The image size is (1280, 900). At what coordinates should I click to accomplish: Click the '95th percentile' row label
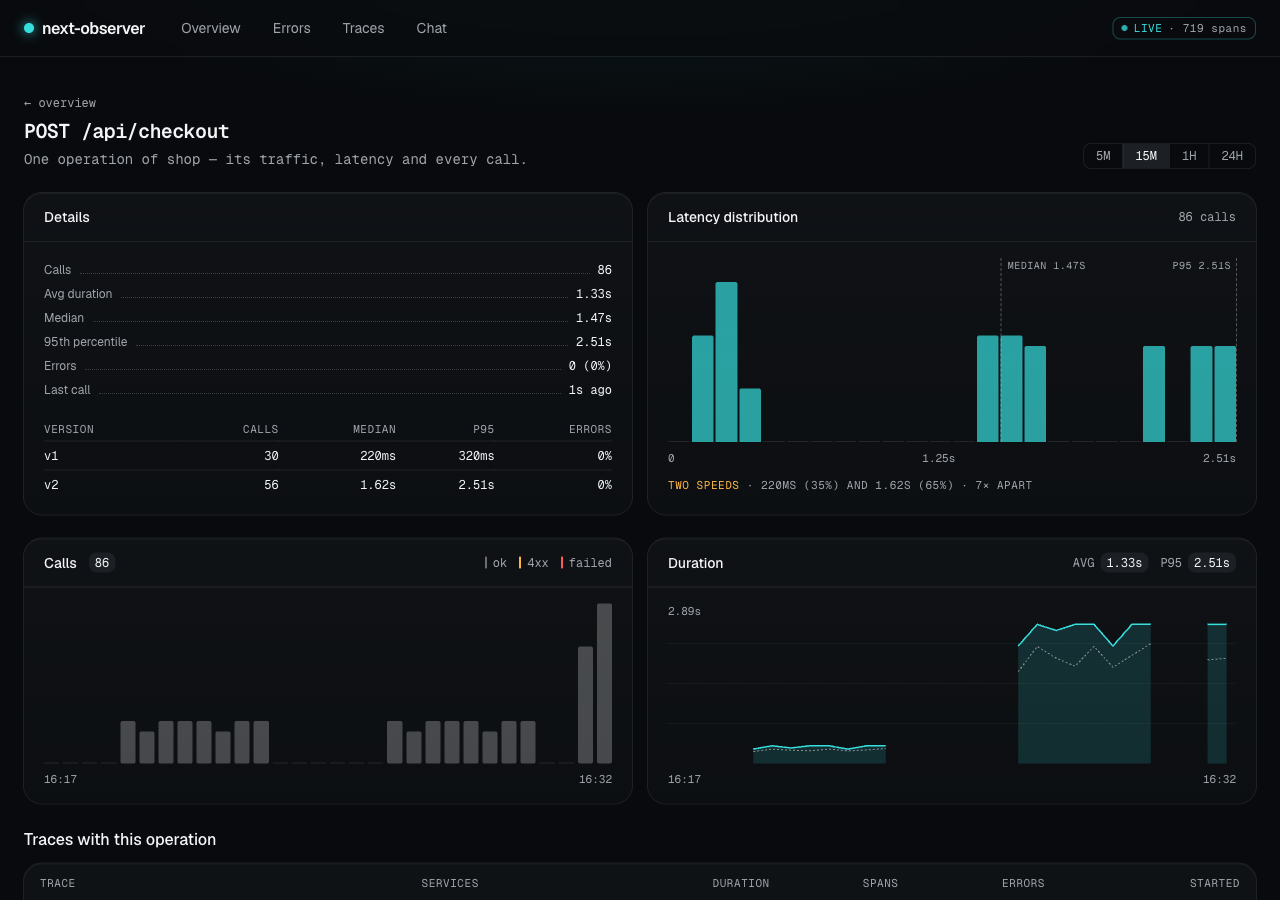(86, 342)
